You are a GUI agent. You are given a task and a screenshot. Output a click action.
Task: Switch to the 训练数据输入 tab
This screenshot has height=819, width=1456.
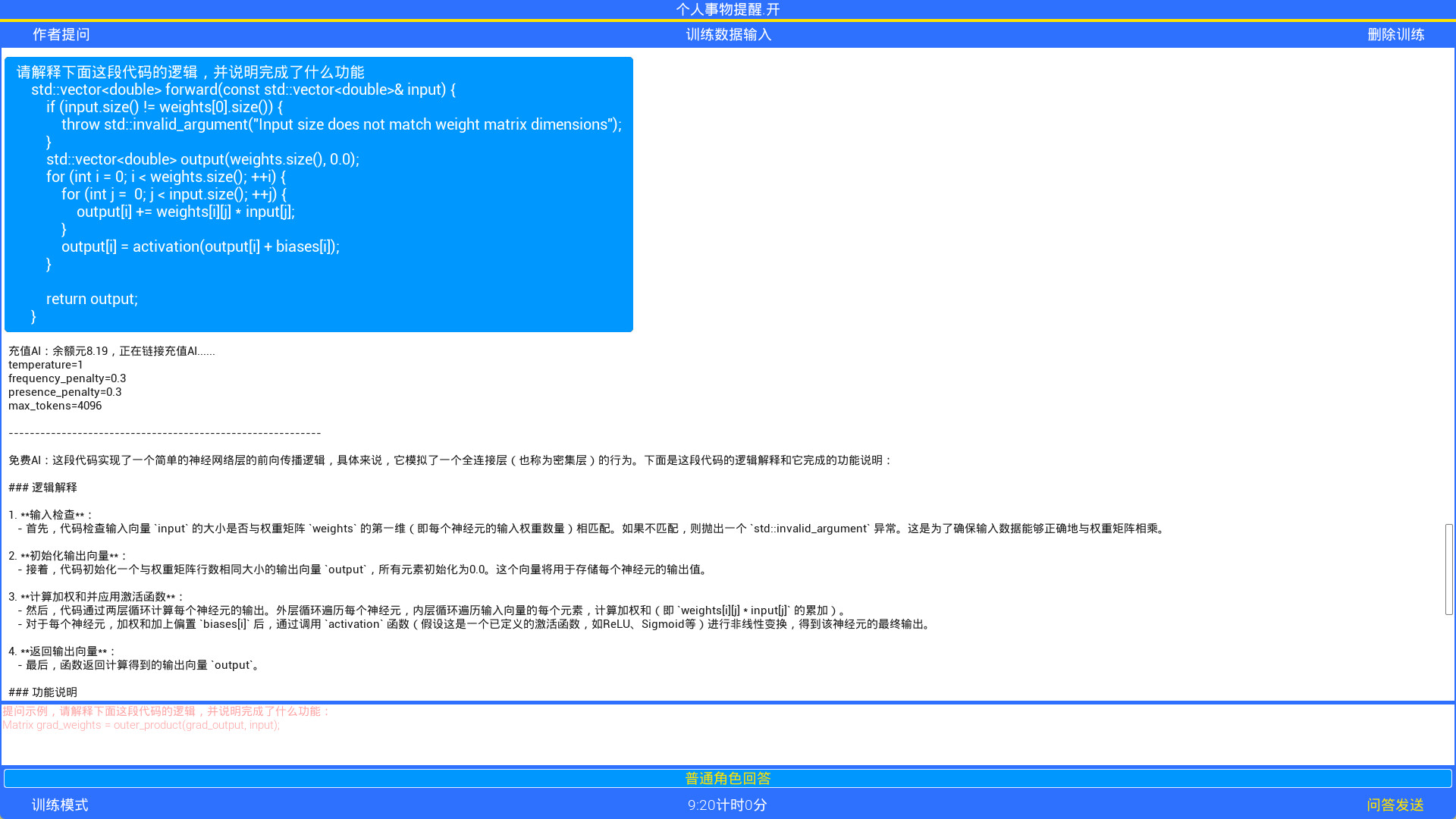(x=730, y=34)
